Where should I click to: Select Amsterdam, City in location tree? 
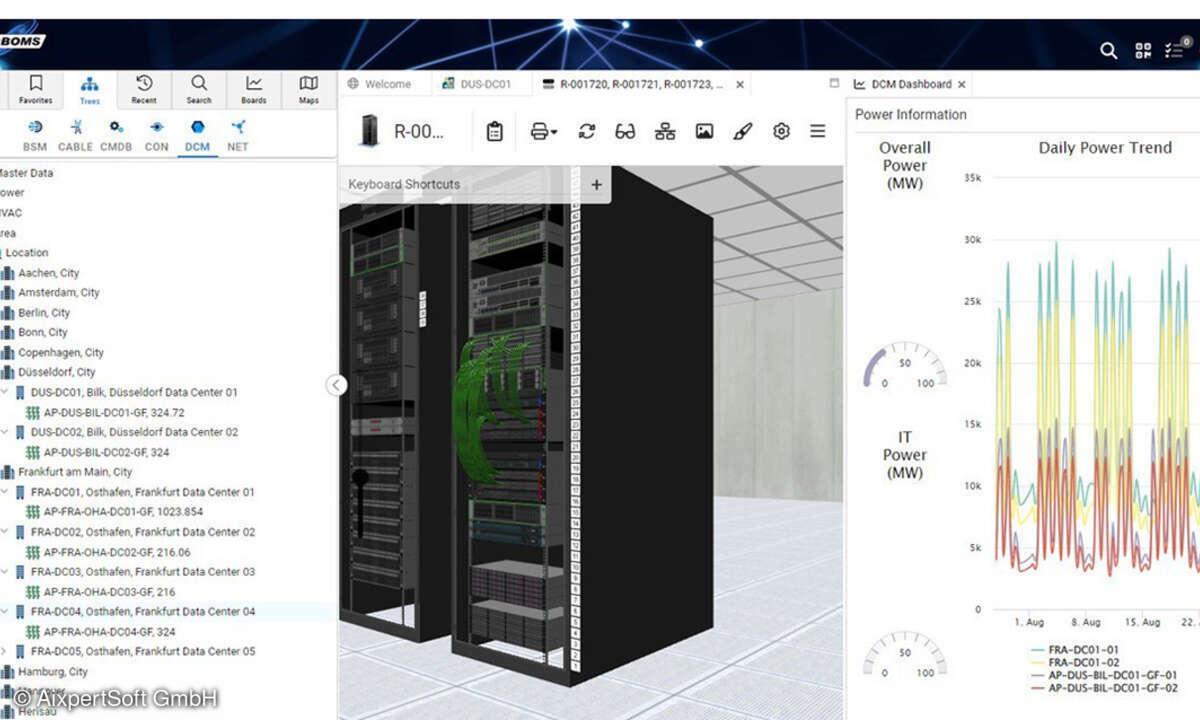(x=59, y=293)
